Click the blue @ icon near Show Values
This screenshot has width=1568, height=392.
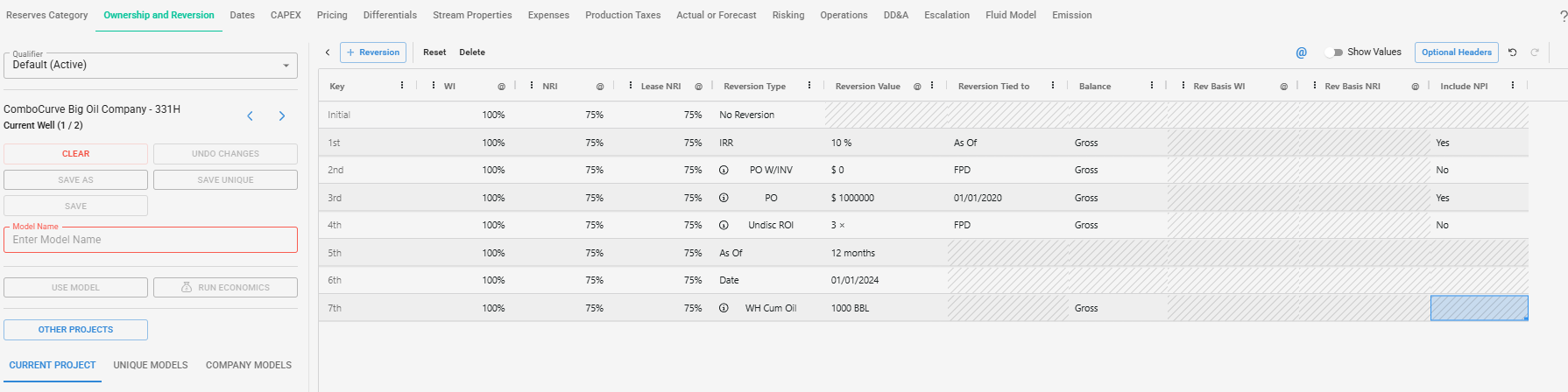click(1301, 52)
